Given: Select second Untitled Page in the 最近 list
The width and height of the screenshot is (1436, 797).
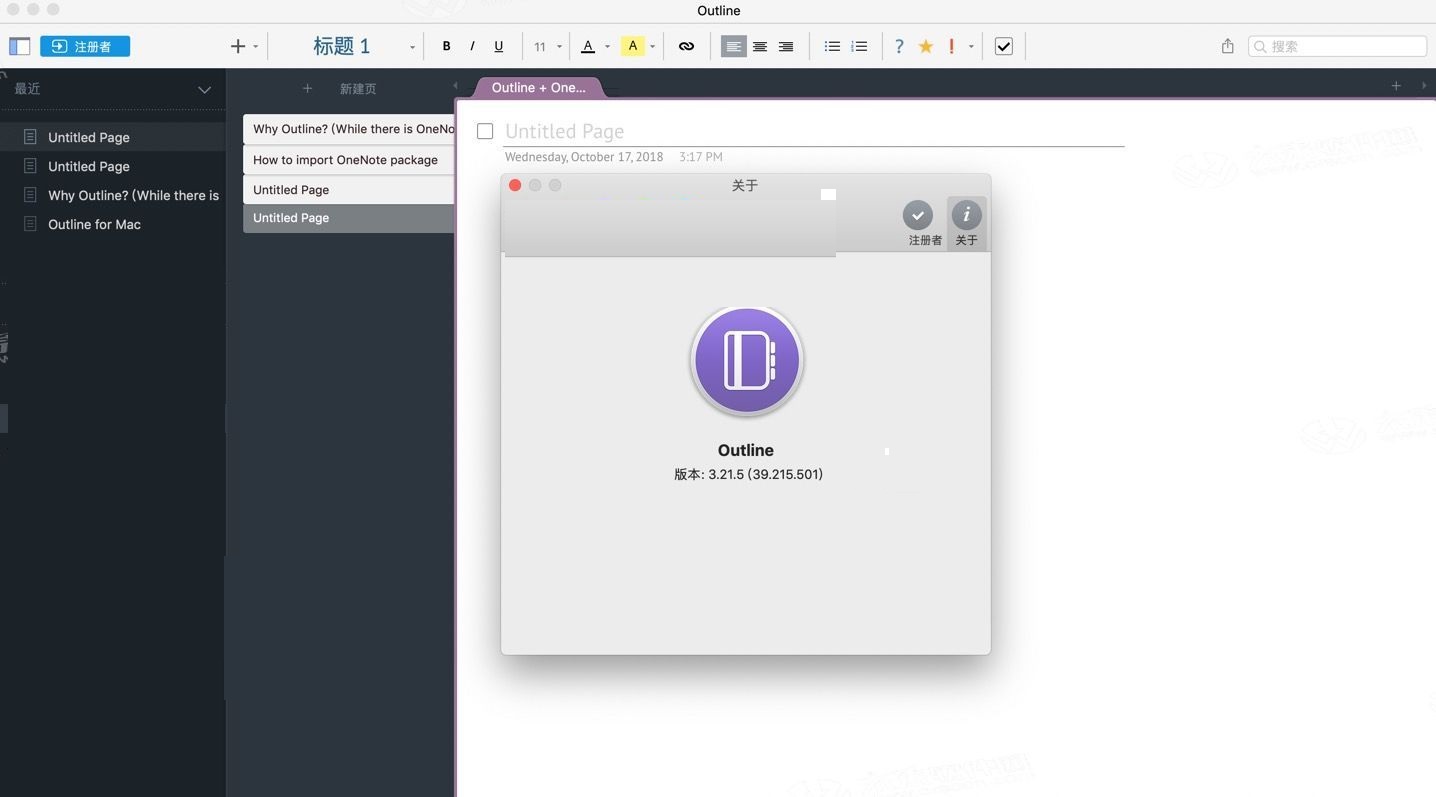Looking at the screenshot, I should pyautogui.click(x=112, y=166).
